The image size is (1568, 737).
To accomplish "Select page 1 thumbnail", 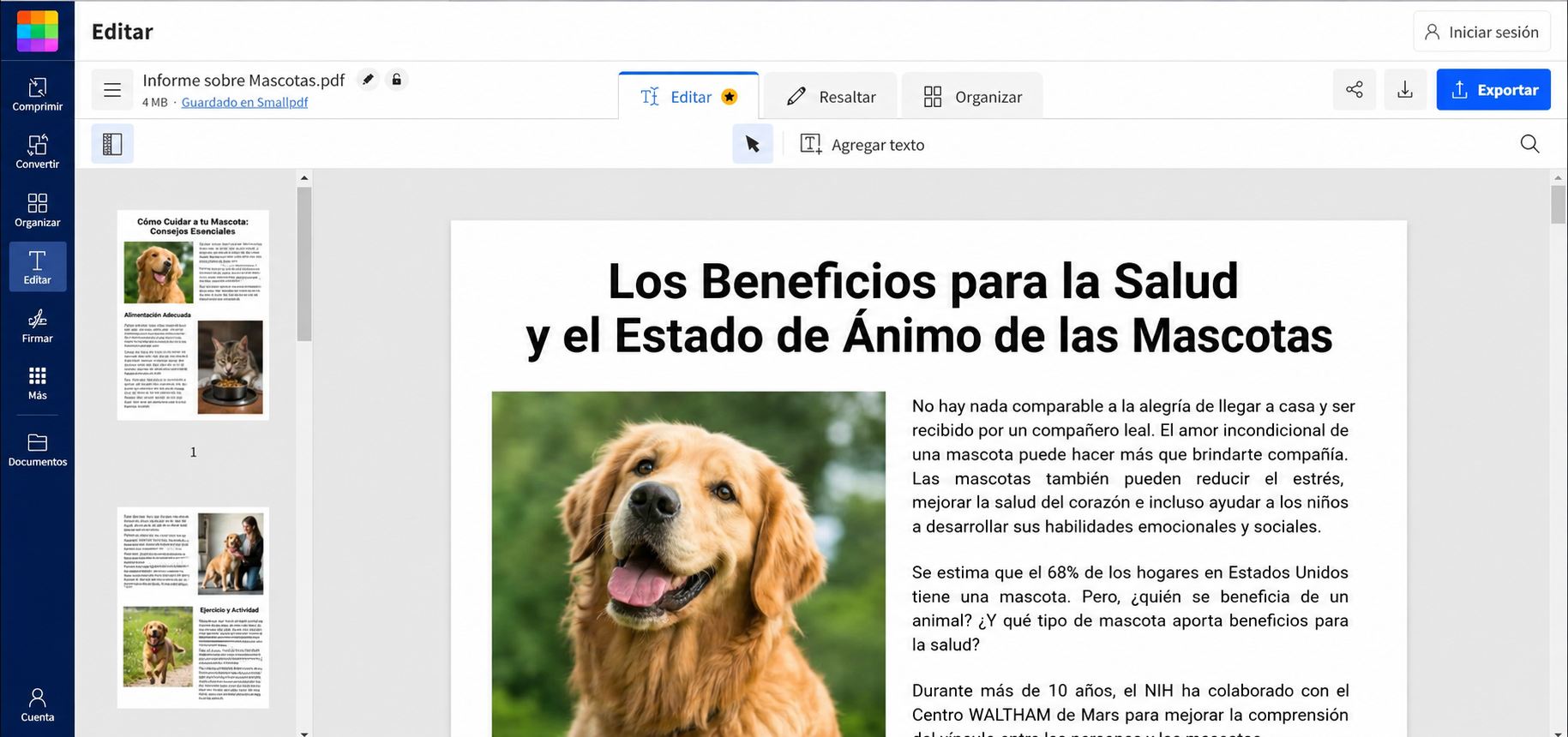I will click(193, 315).
